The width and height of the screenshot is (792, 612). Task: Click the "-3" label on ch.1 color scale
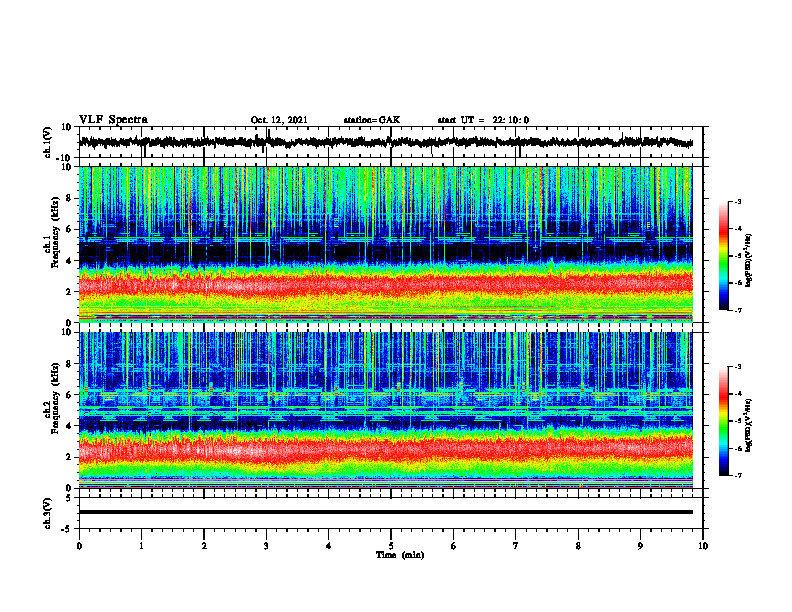point(737,201)
